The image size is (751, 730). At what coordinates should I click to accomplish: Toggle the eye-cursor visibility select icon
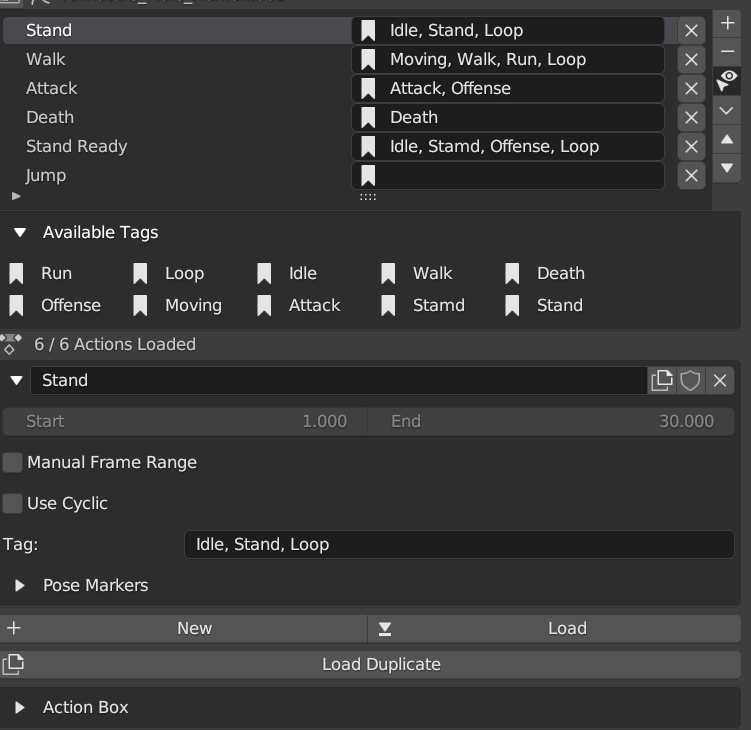[728, 80]
